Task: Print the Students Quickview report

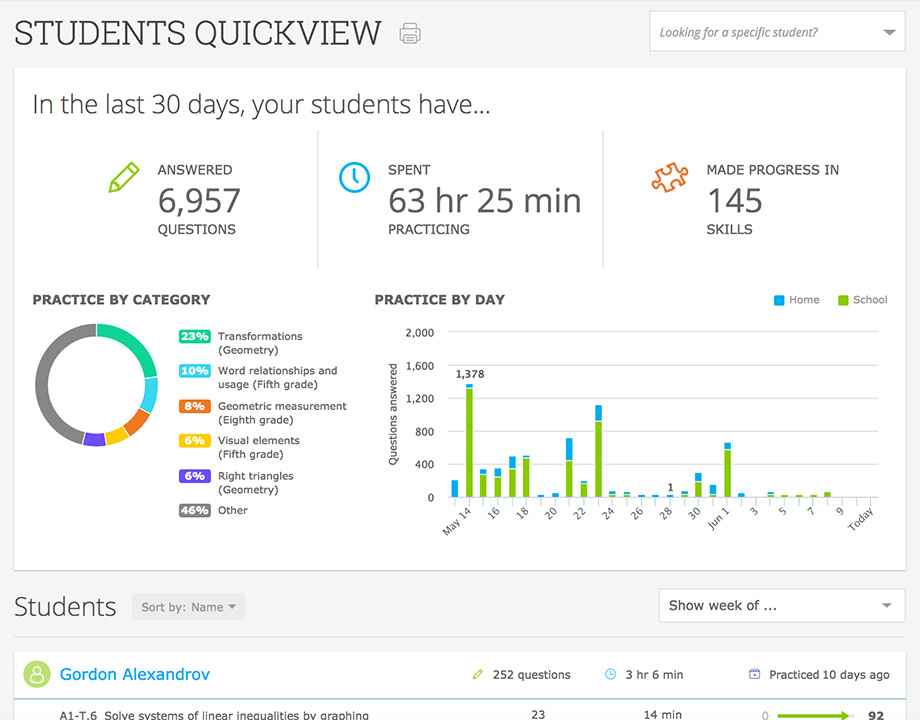Action: pyautogui.click(x=410, y=32)
